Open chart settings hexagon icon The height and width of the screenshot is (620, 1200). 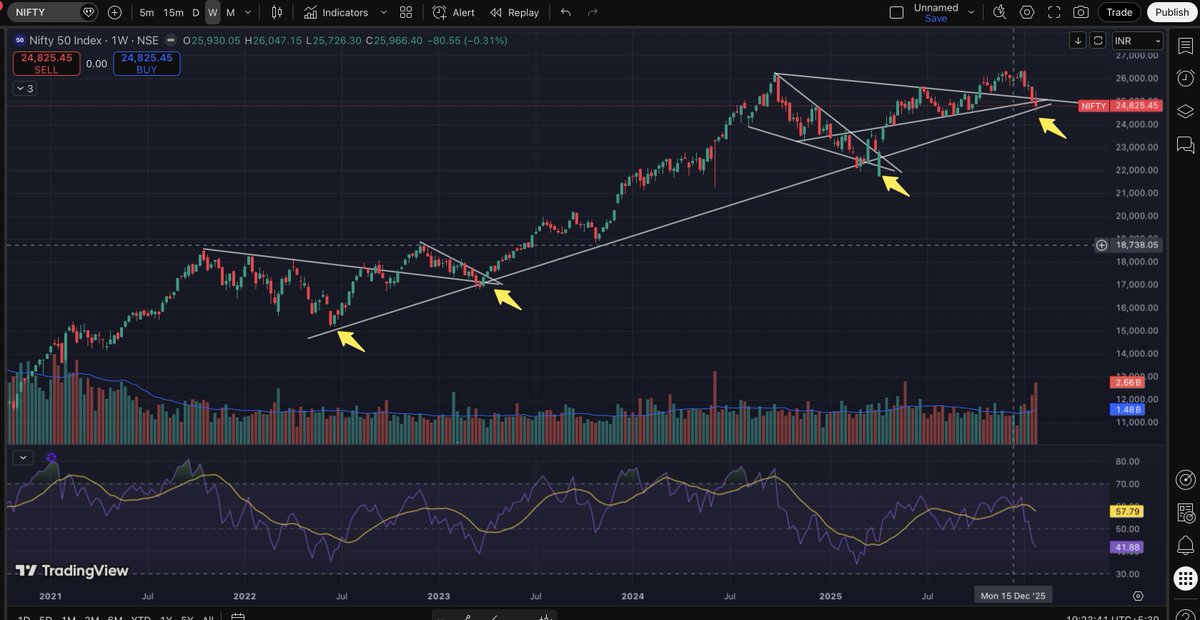[x=1027, y=12]
